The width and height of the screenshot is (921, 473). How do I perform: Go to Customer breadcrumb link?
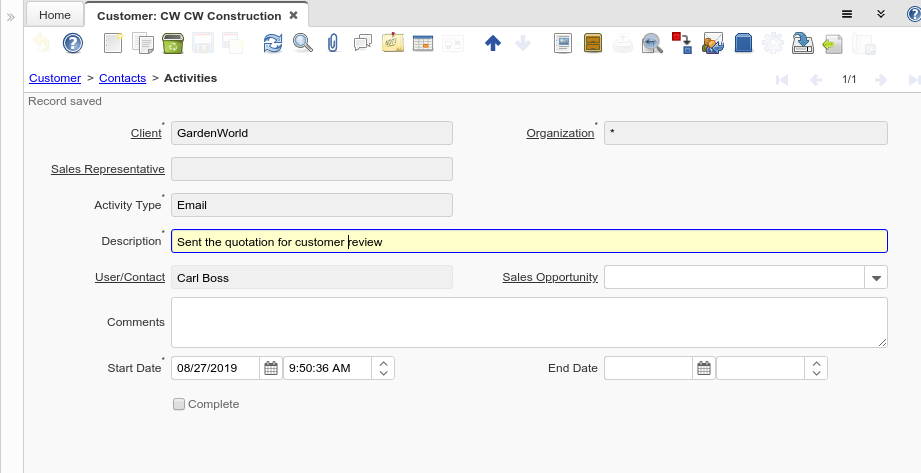coord(55,78)
